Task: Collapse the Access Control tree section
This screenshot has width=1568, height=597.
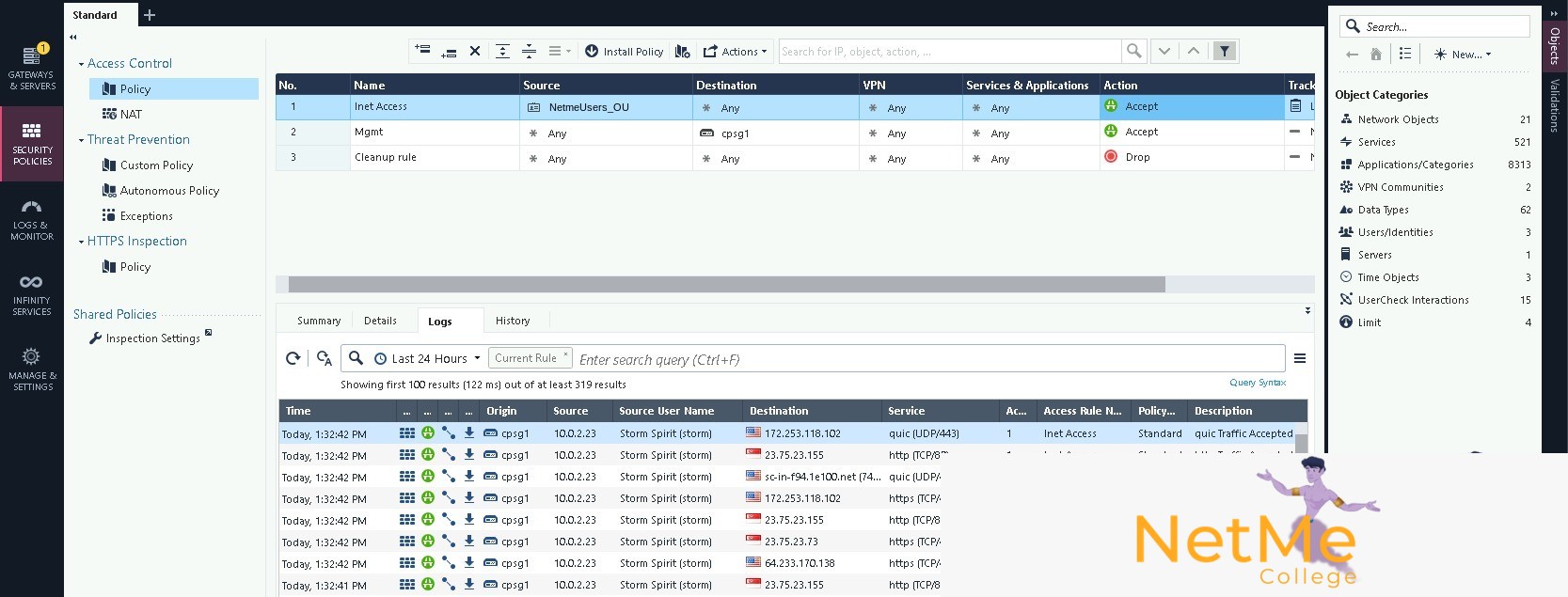Action: [x=82, y=64]
